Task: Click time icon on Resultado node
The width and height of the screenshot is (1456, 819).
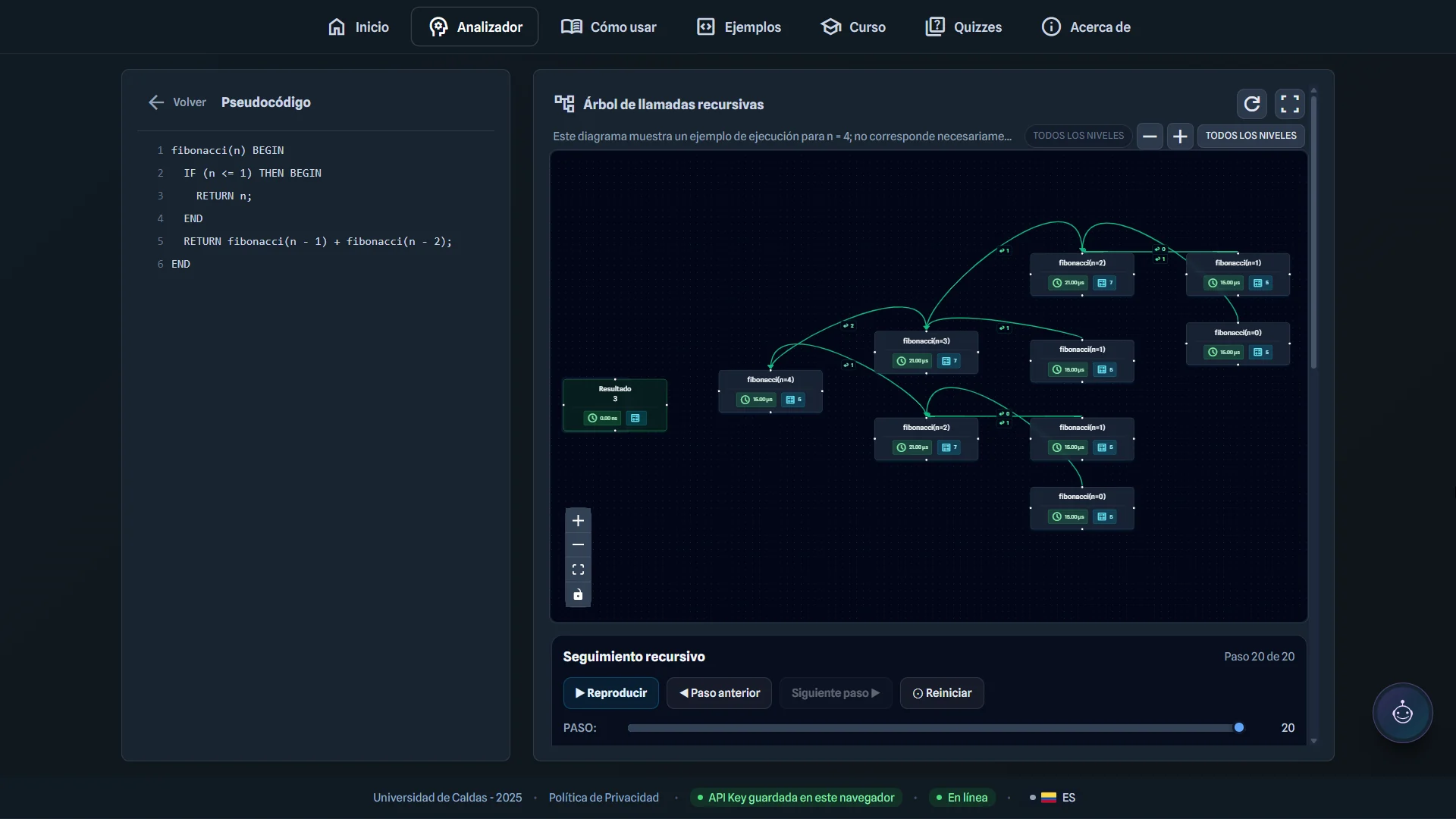Action: [x=592, y=419]
